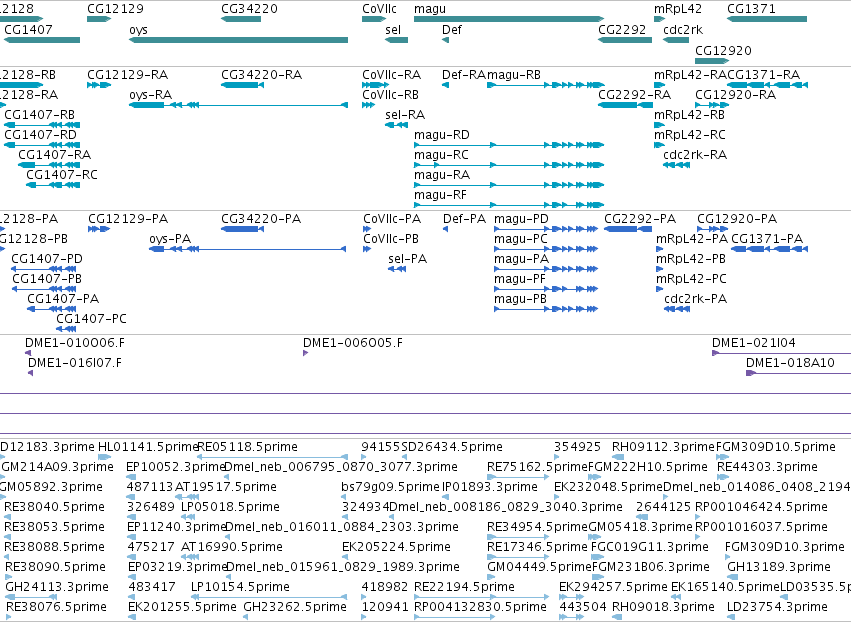
Task: Select the magu-RF transcript label
Action: pyautogui.click(x=440, y=195)
